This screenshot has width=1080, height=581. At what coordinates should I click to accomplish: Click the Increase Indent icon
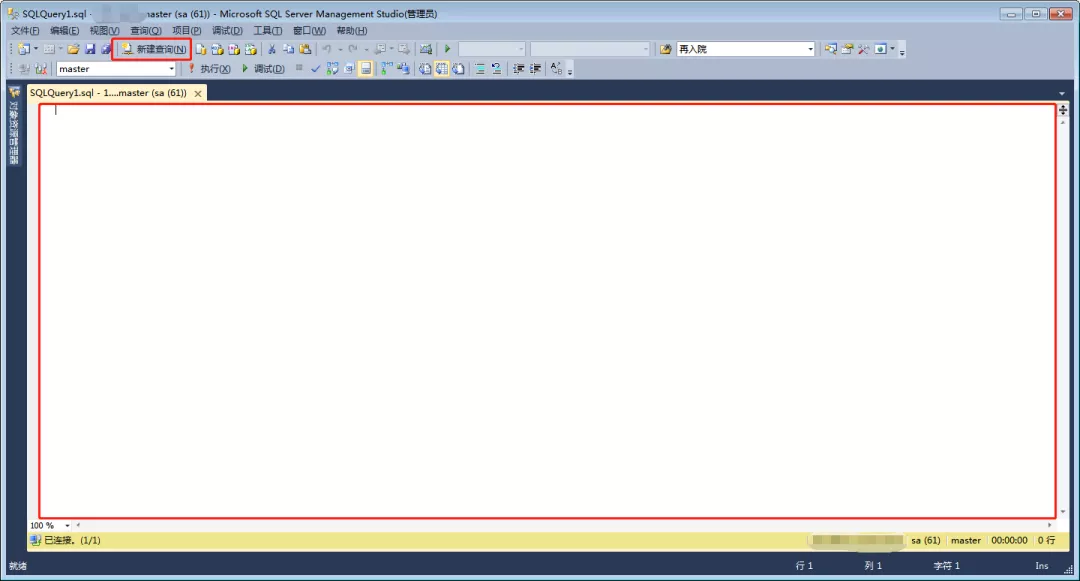tap(535, 69)
